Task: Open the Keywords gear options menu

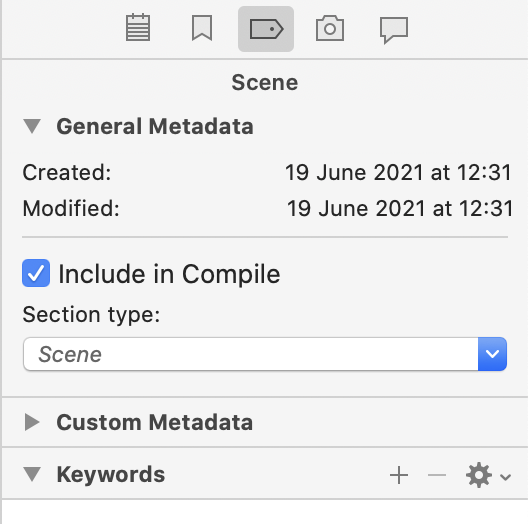Action: (x=488, y=476)
